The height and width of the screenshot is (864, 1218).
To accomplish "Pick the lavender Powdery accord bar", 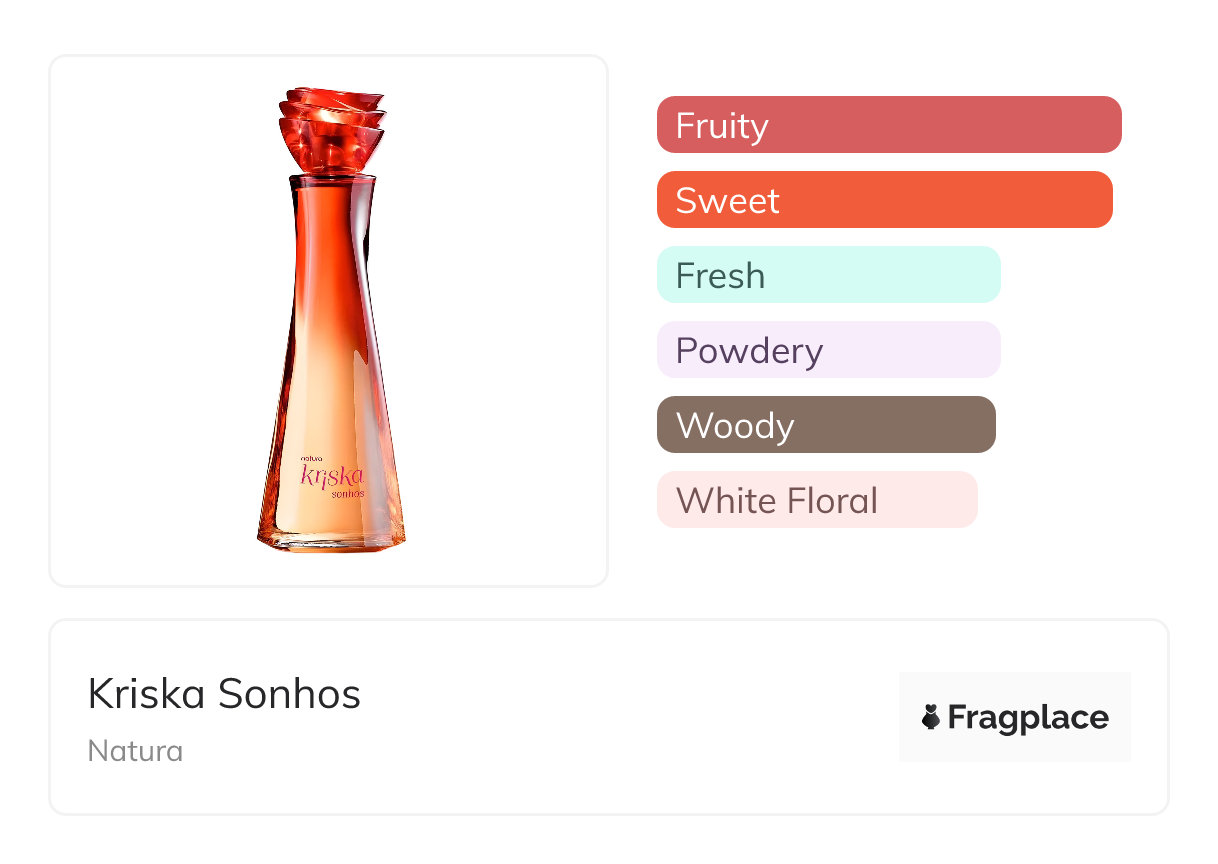I will (828, 350).
